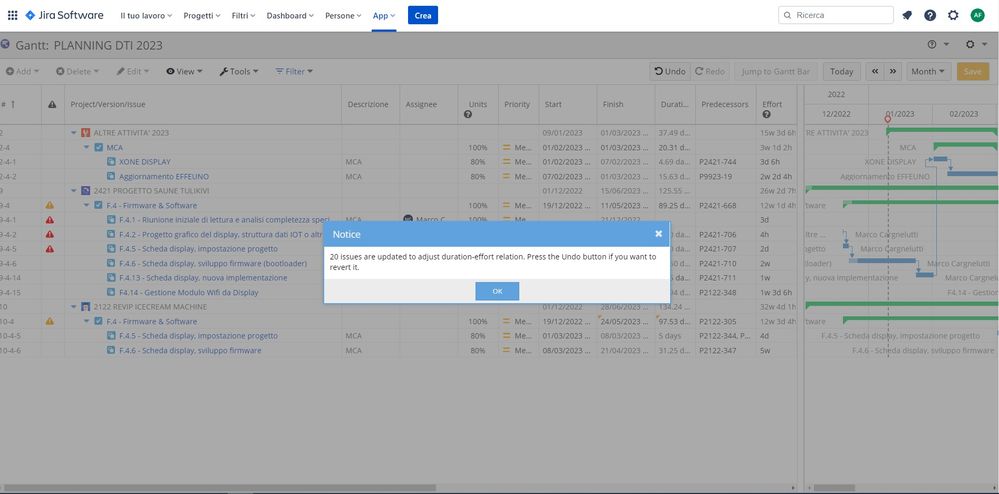The image size is (999, 494).
Task: Open the notifications bell icon
Action: (907, 15)
